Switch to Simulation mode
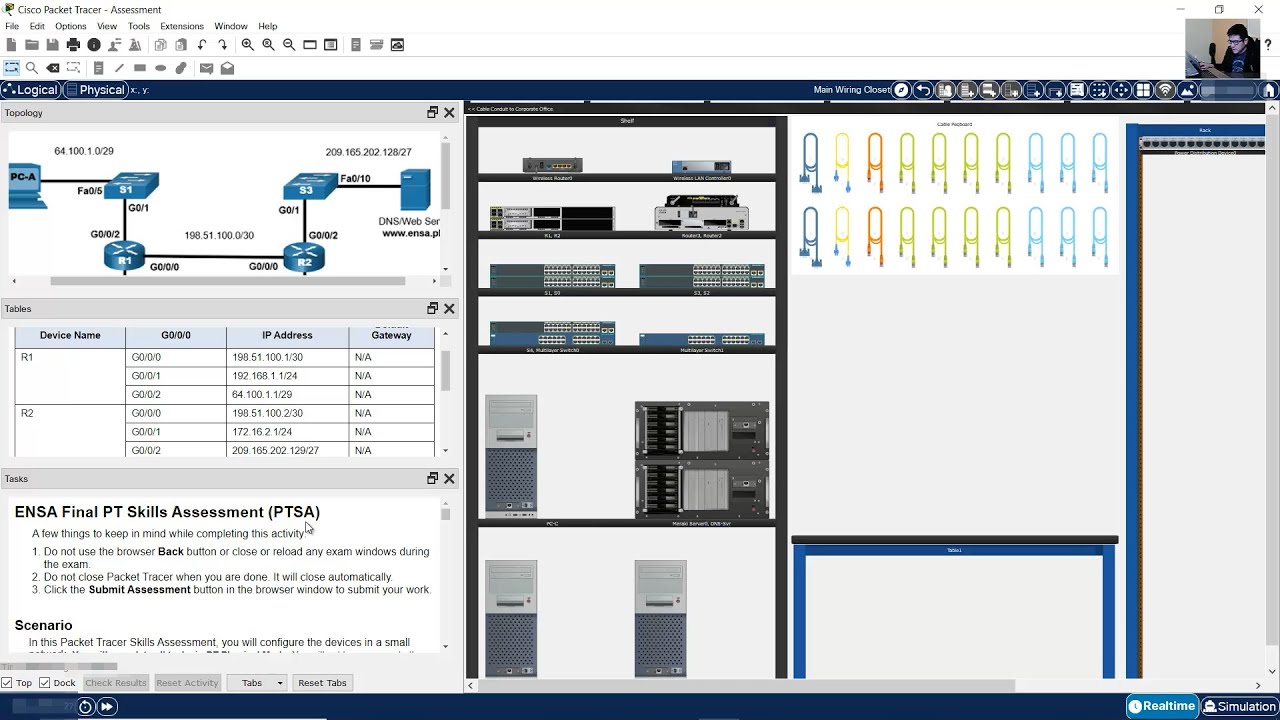The width and height of the screenshot is (1280, 720). [x=1240, y=706]
